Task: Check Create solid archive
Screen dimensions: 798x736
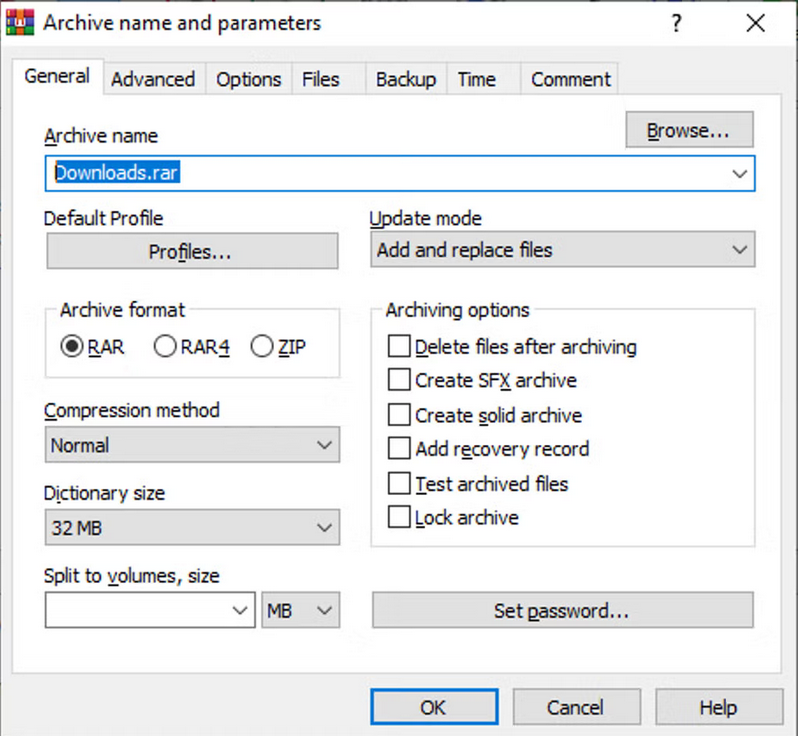Action: click(484, 415)
